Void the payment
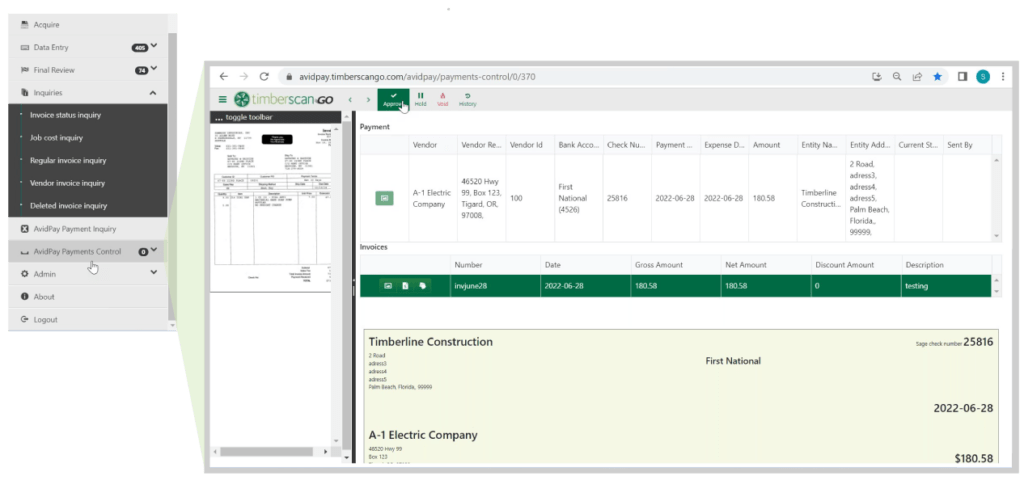The width and height of the screenshot is (1024, 480). 443,99
